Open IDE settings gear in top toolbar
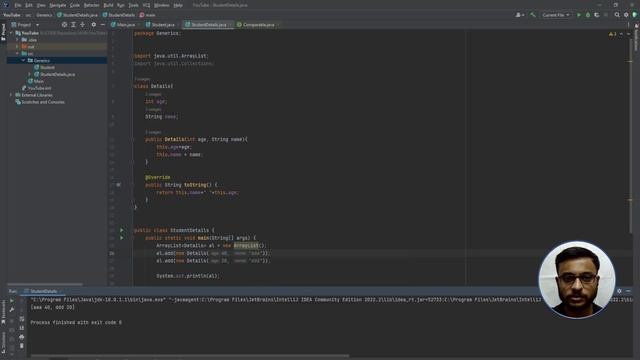640x360 pixels. click(626, 15)
